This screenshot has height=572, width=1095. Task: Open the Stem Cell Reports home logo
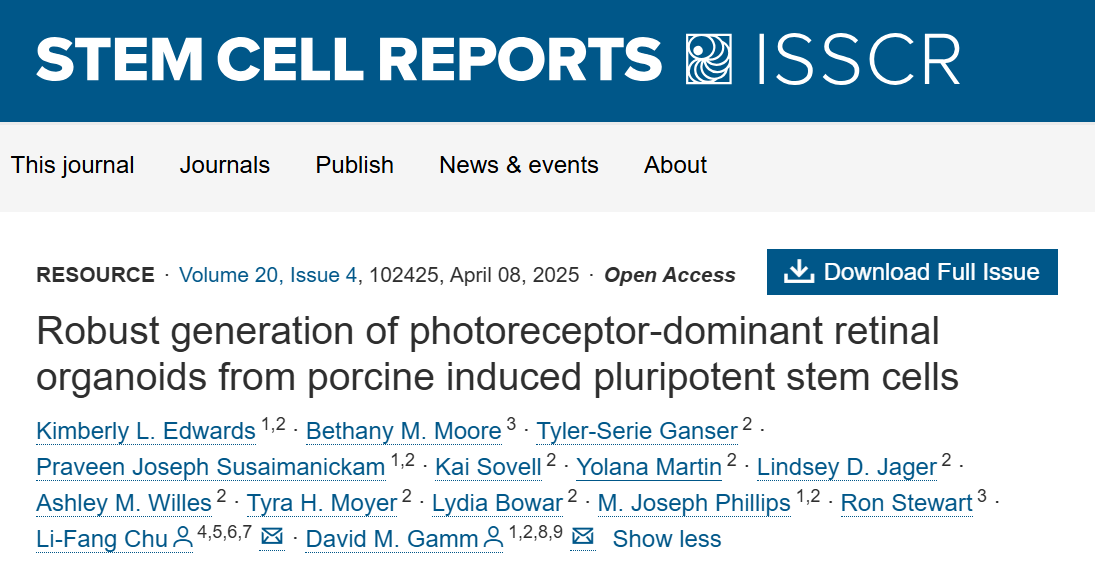[x=349, y=59]
